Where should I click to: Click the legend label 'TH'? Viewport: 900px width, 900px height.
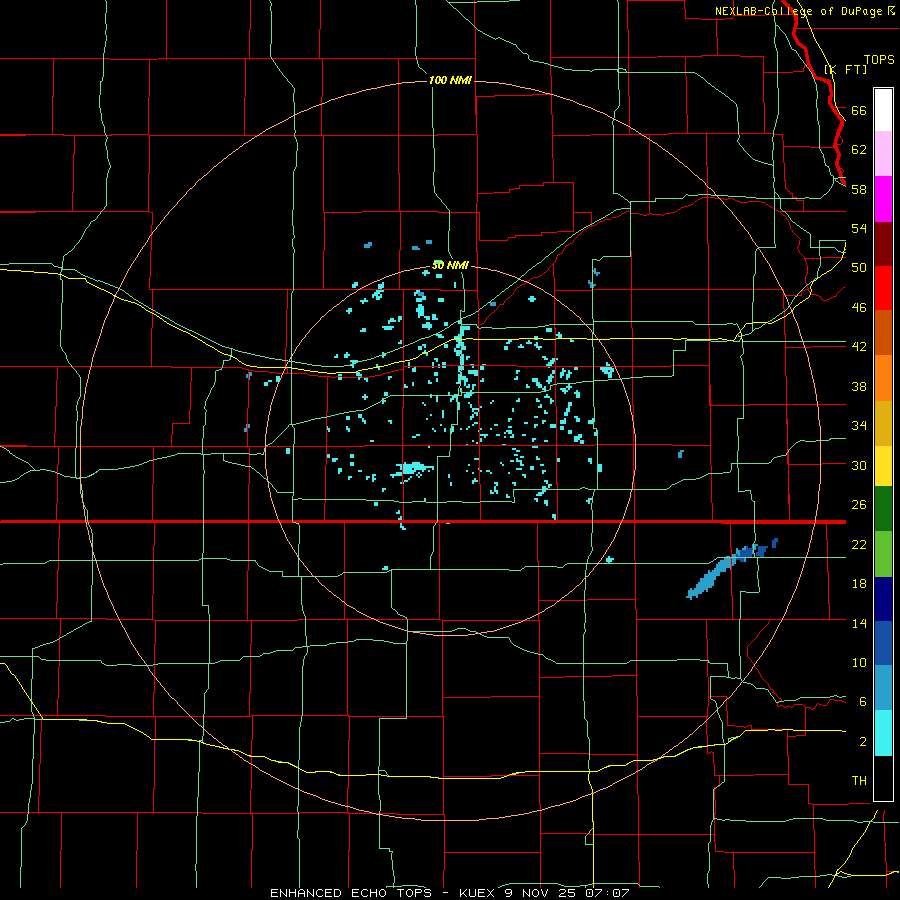(x=859, y=780)
